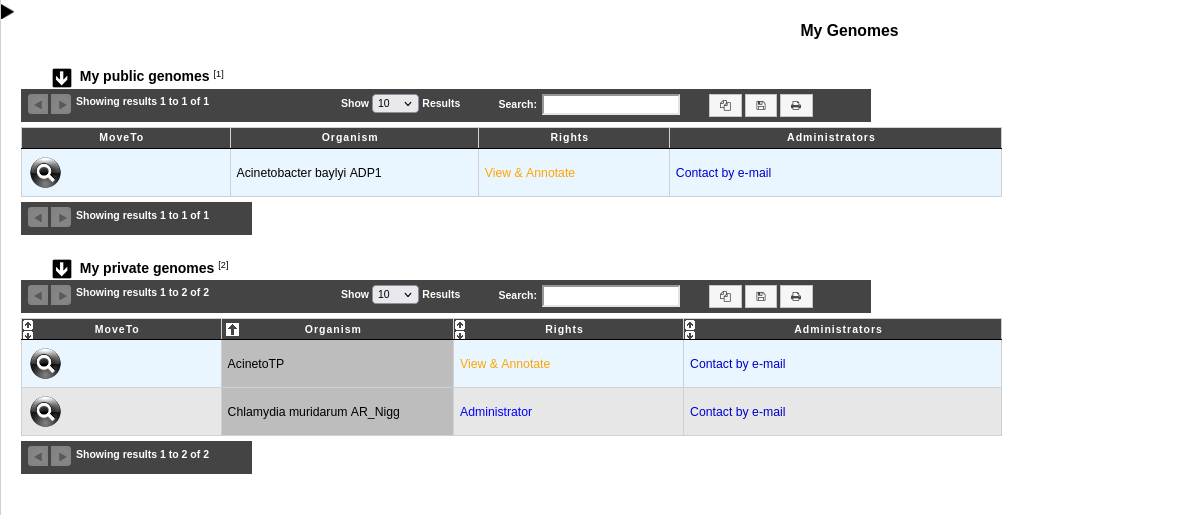Image resolution: width=1195 pixels, height=515 pixels.
Task: Click Organism header in public genomes table
Action: (x=354, y=138)
